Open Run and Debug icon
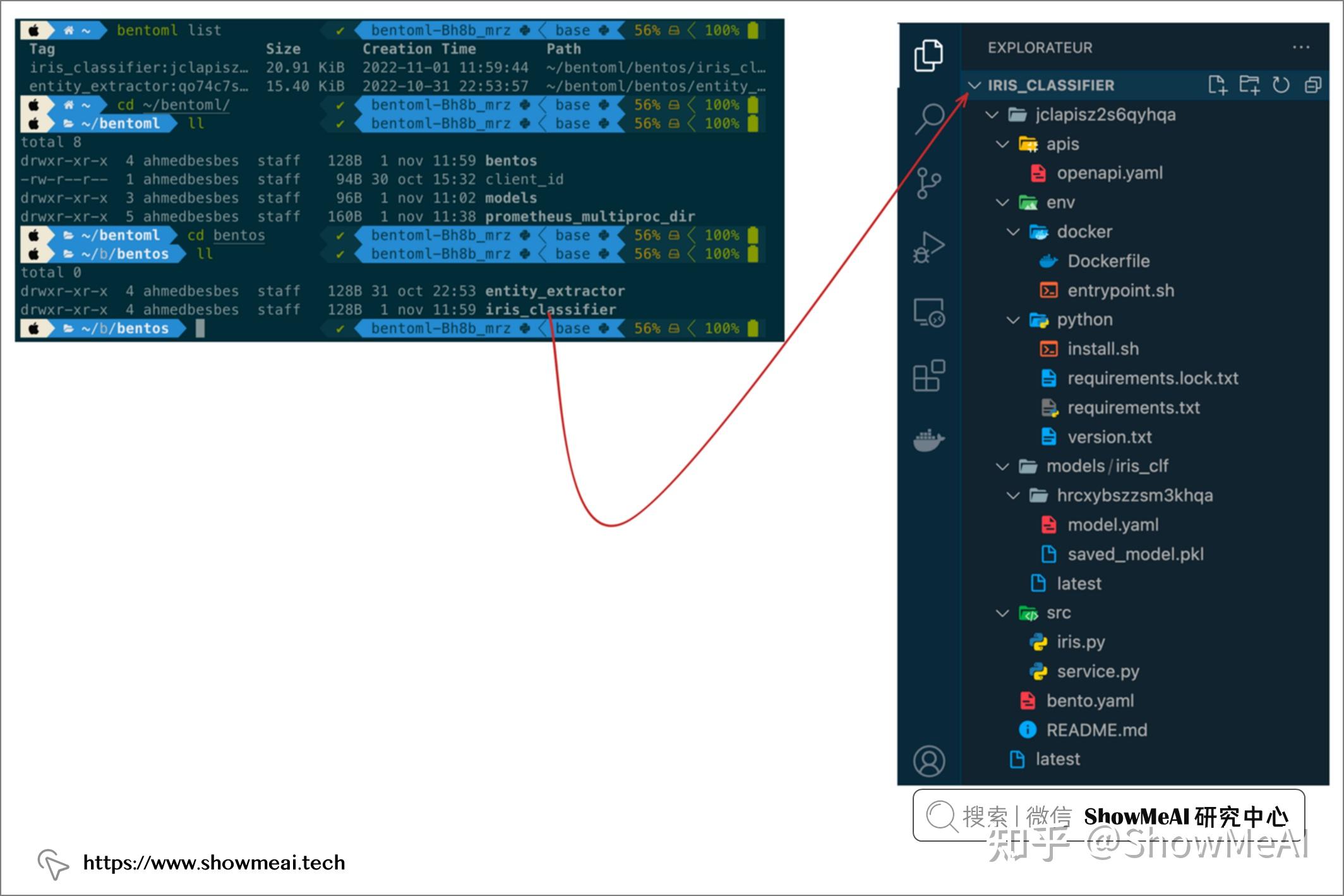The width and height of the screenshot is (1344, 896). [928, 247]
